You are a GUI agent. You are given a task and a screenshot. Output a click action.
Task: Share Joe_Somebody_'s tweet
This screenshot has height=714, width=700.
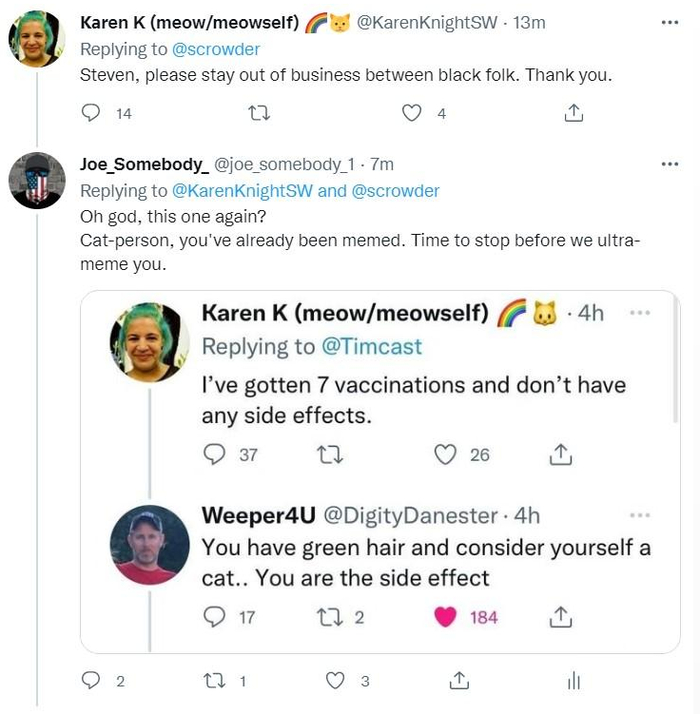click(x=459, y=681)
